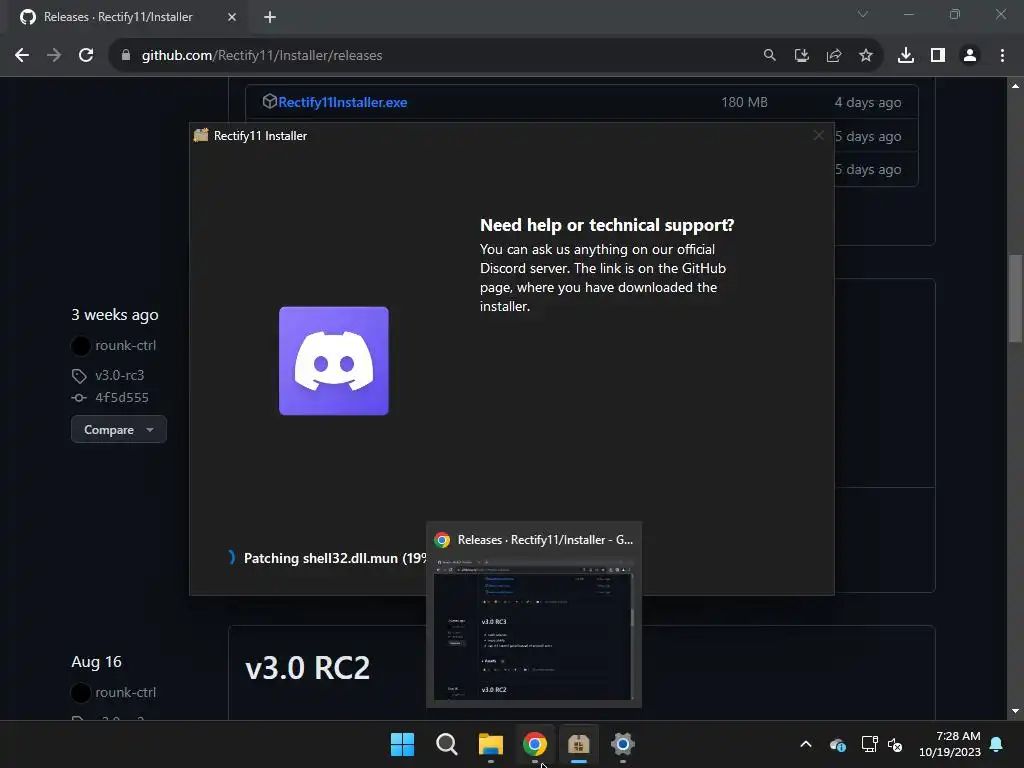The width and height of the screenshot is (1024, 768).
Task: Click the Discord logo in Rectify11 Installer
Action: (x=334, y=360)
